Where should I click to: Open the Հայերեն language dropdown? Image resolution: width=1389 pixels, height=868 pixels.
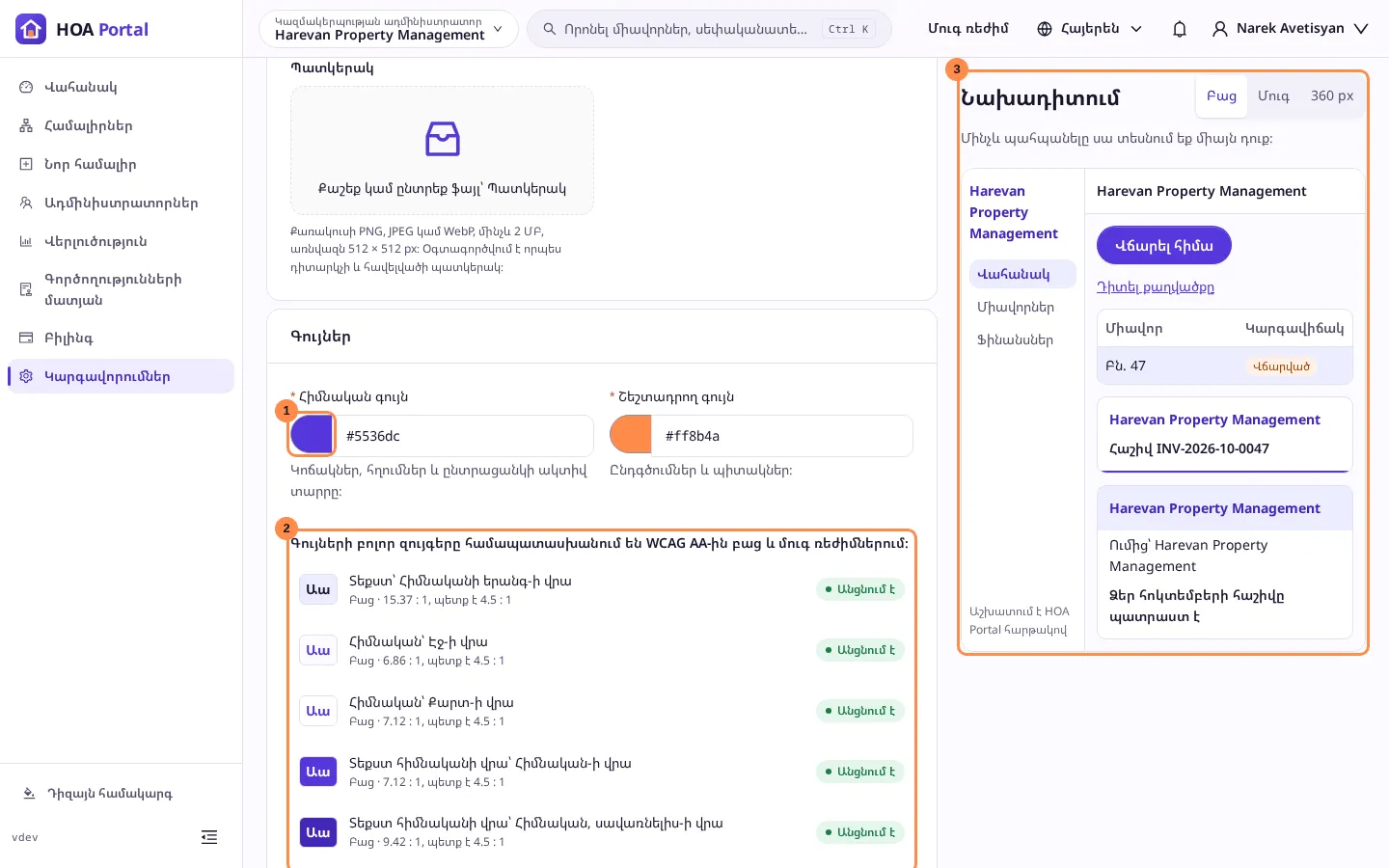1090,29
